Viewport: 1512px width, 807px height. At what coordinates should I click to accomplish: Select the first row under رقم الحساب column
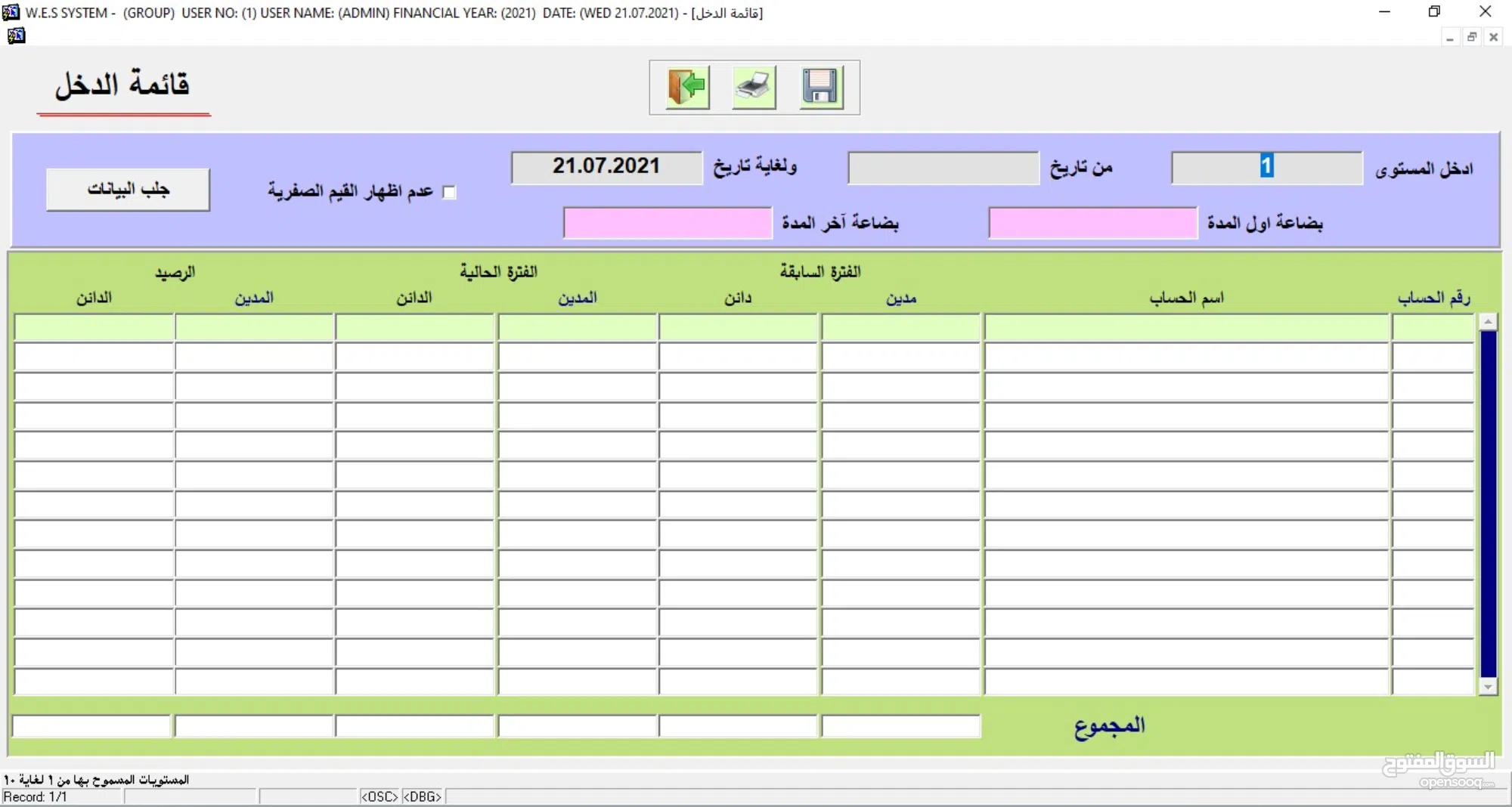(1431, 327)
